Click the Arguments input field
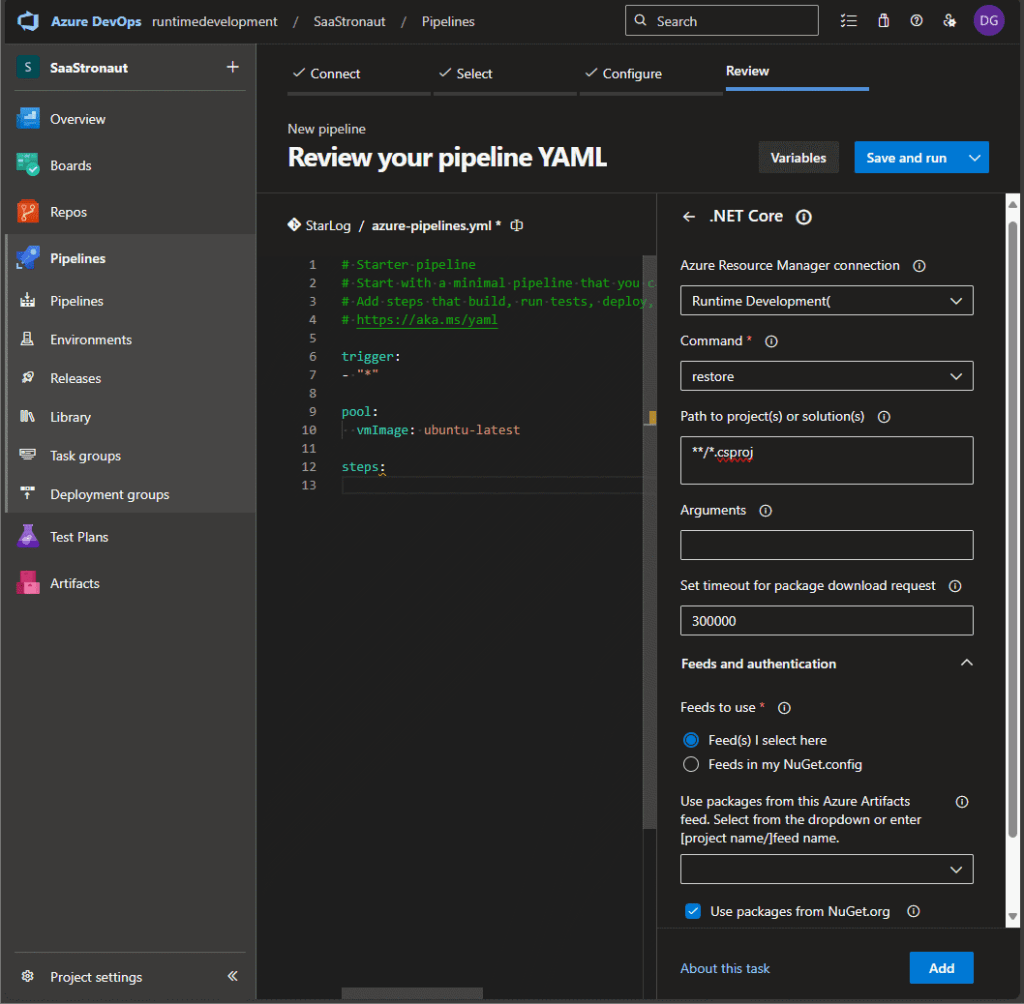The height and width of the screenshot is (1004, 1024). [x=826, y=545]
